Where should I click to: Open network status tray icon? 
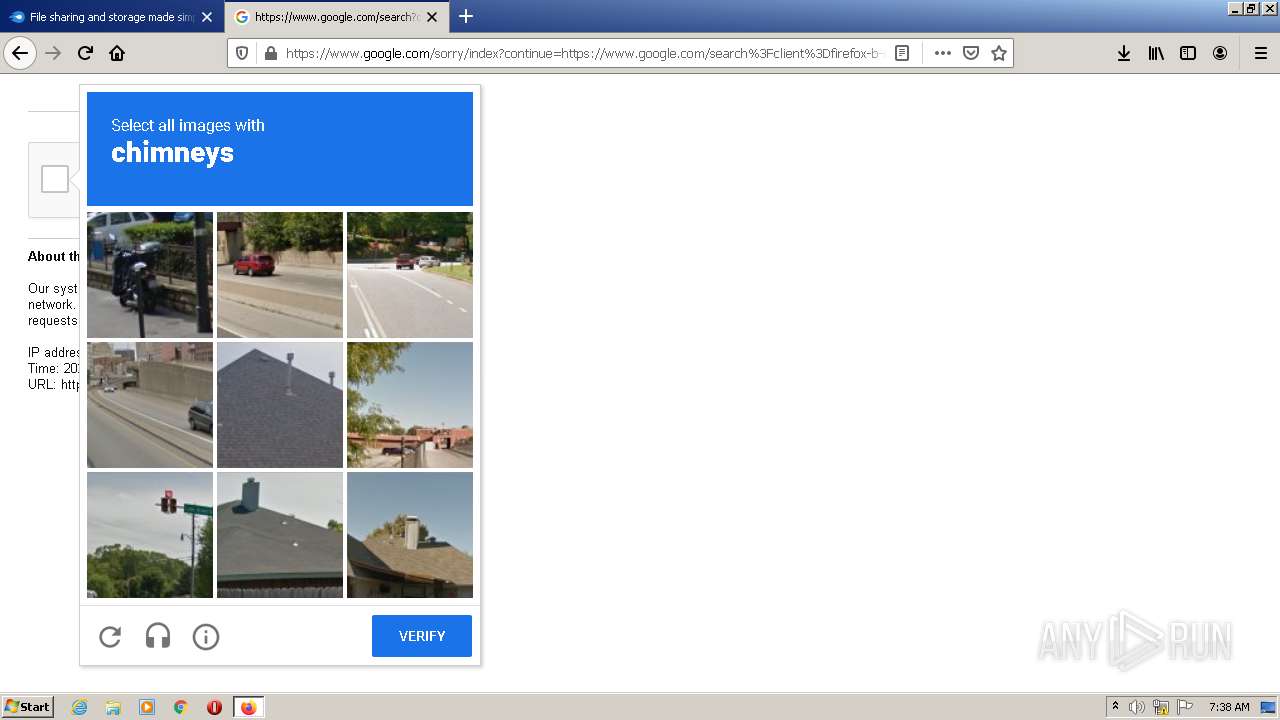click(x=1161, y=707)
